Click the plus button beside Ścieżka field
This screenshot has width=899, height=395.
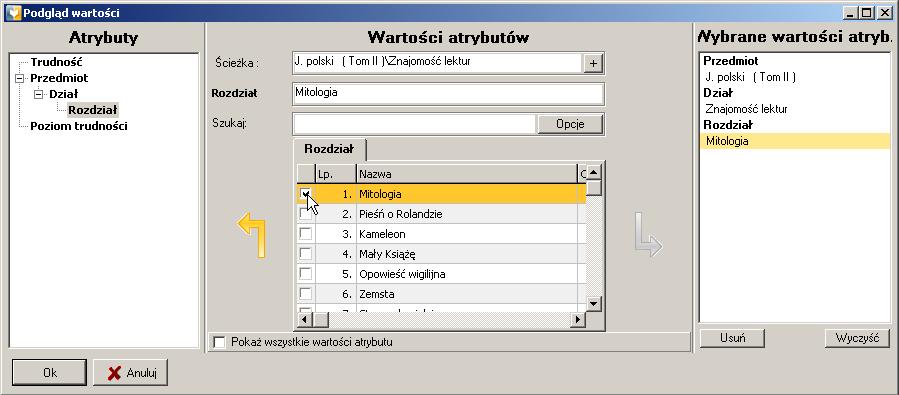(x=593, y=64)
